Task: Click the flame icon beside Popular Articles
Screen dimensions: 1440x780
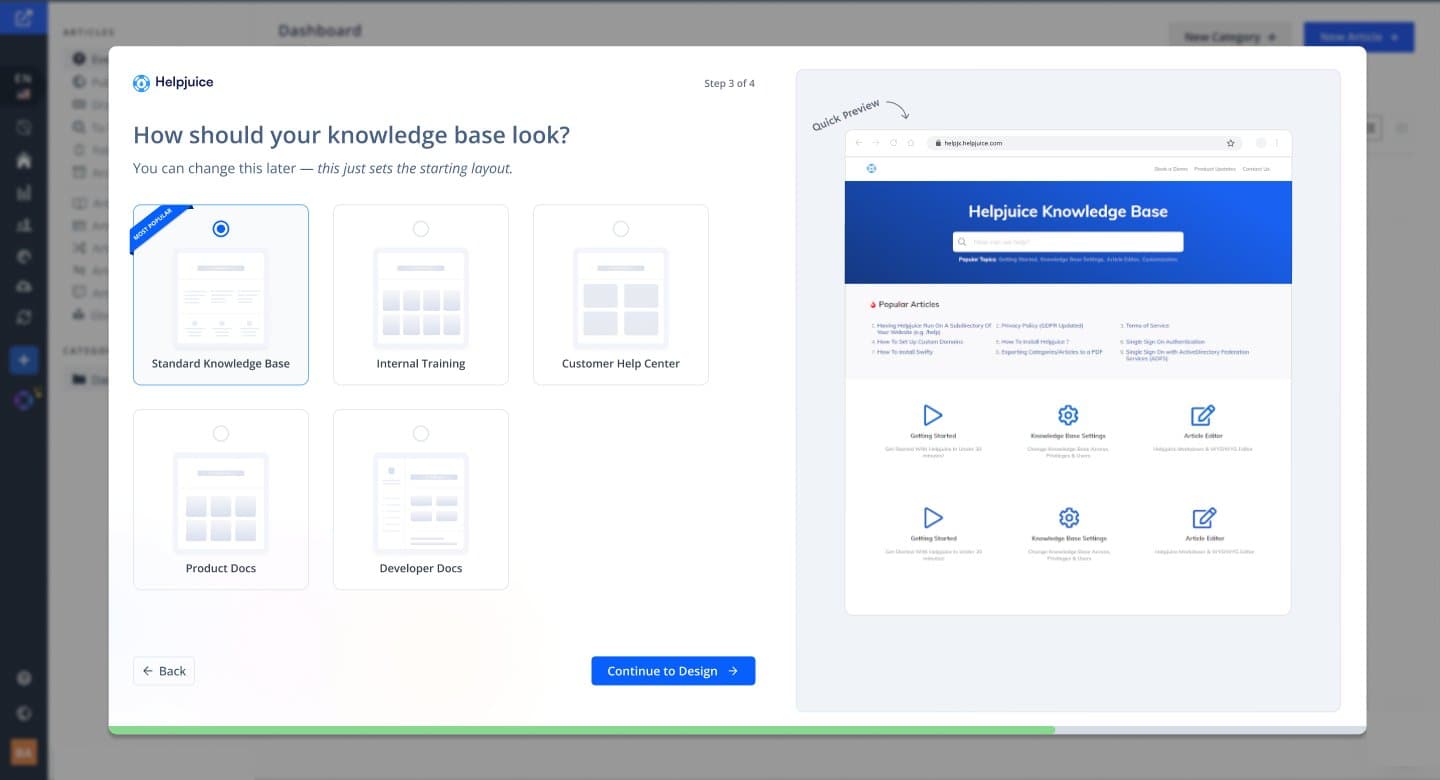Action: click(873, 305)
